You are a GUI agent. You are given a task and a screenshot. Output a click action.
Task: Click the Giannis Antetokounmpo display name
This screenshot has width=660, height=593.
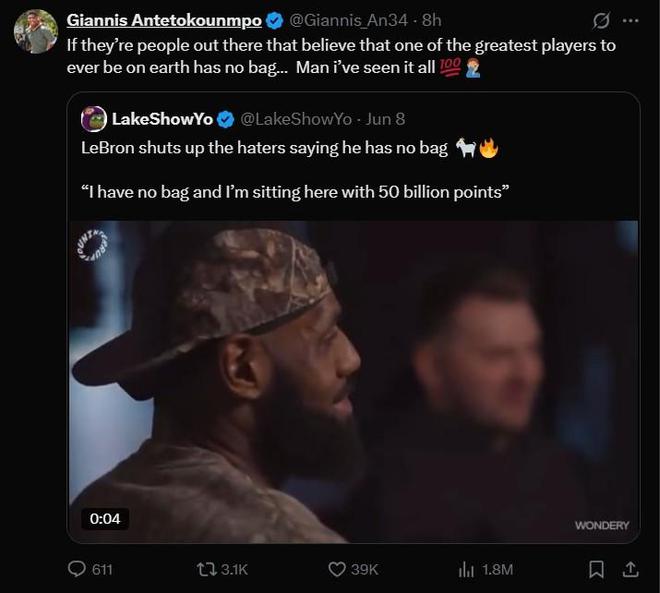click(163, 21)
